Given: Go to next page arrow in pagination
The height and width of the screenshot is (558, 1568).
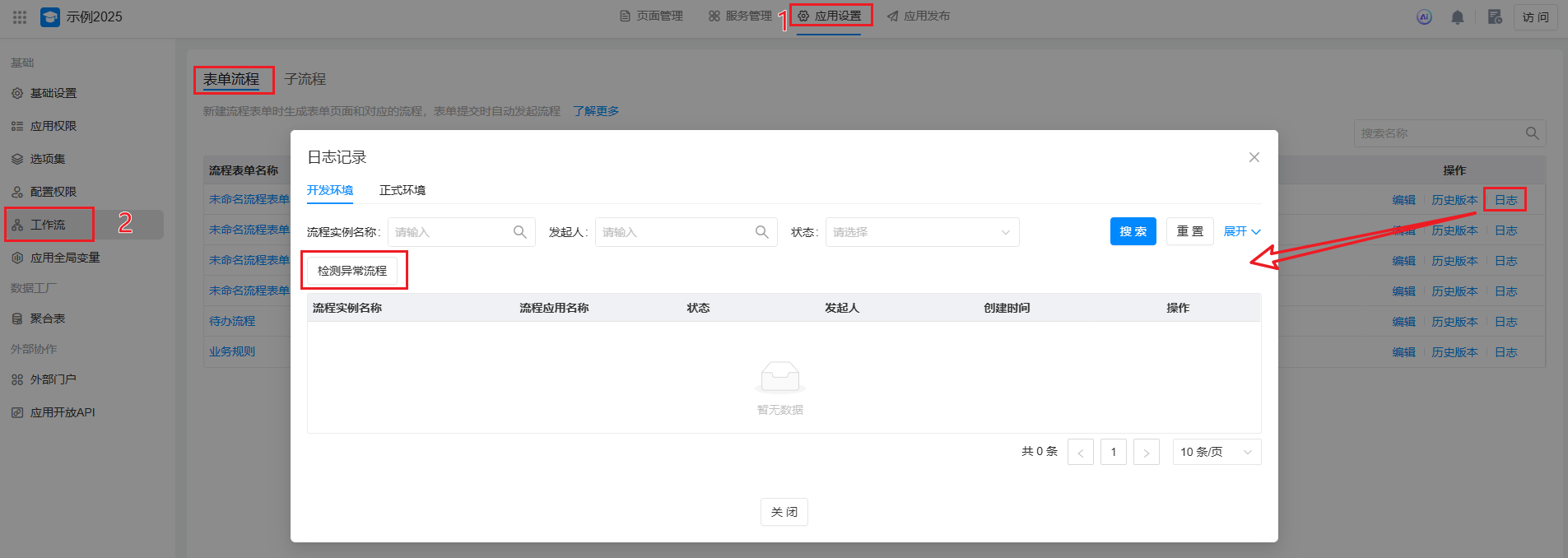Looking at the screenshot, I should pyautogui.click(x=1146, y=452).
